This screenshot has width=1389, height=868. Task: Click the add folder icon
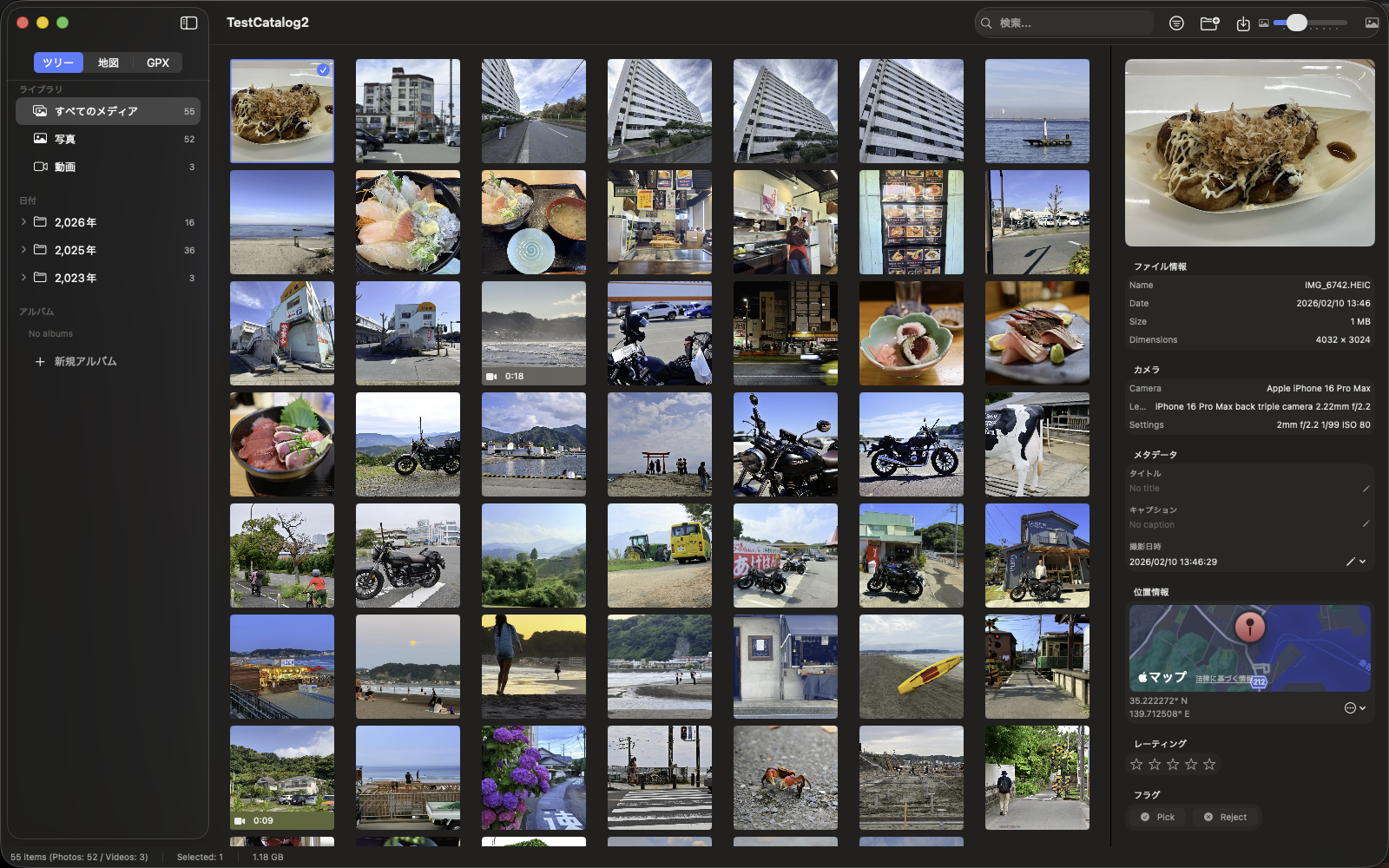[1209, 23]
